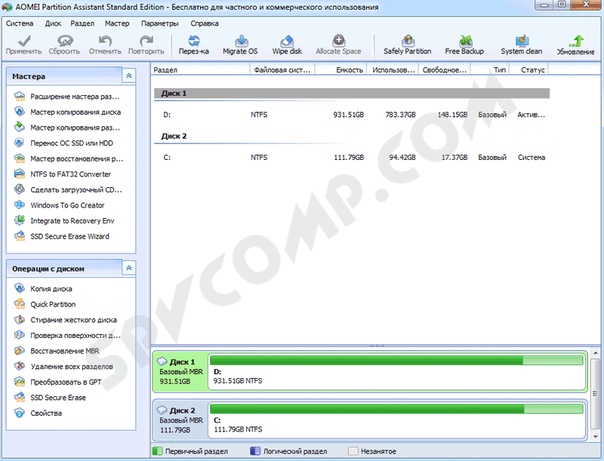Run Проверка поверхности диска operation
The width and height of the screenshot is (604, 461).
pyautogui.click(x=67, y=335)
